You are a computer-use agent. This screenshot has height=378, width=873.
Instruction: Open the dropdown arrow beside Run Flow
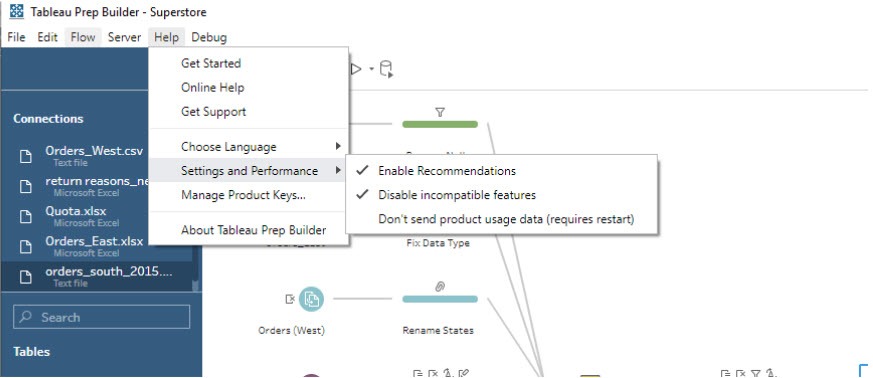pyautogui.click(x=371, y=70)
